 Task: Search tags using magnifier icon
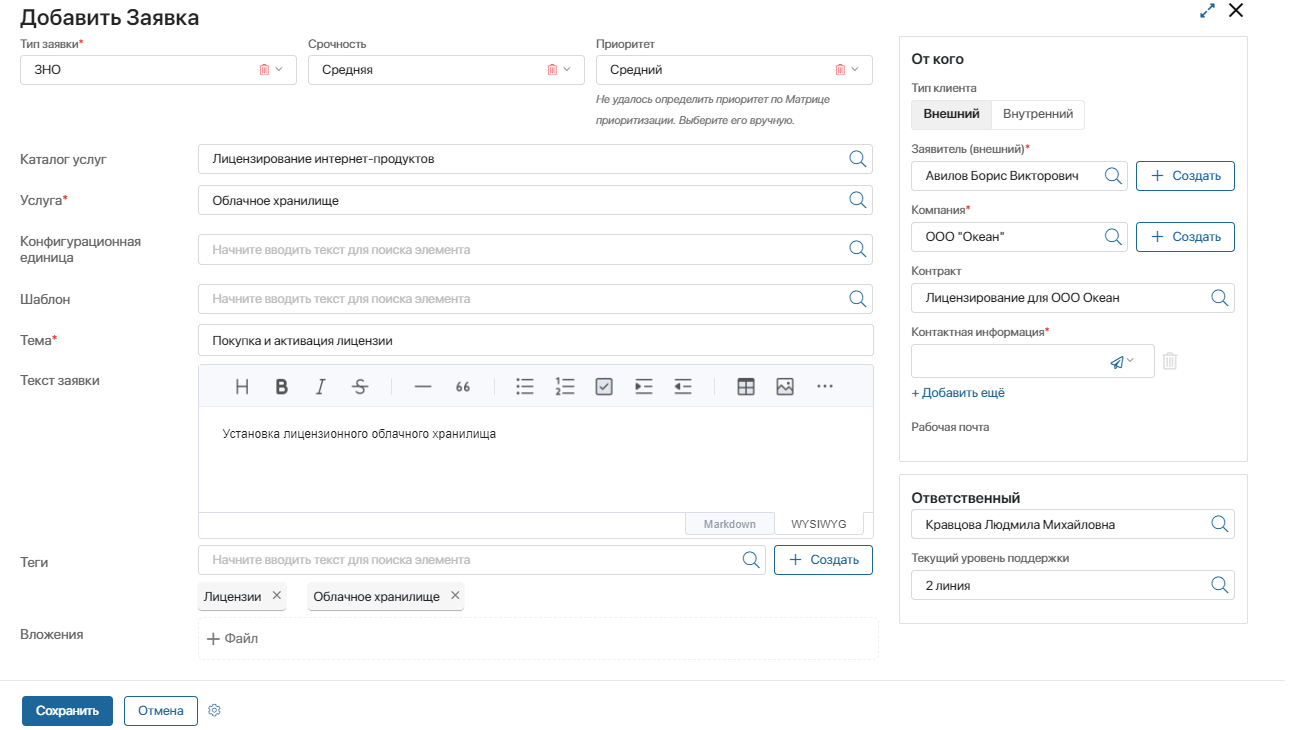751,560
